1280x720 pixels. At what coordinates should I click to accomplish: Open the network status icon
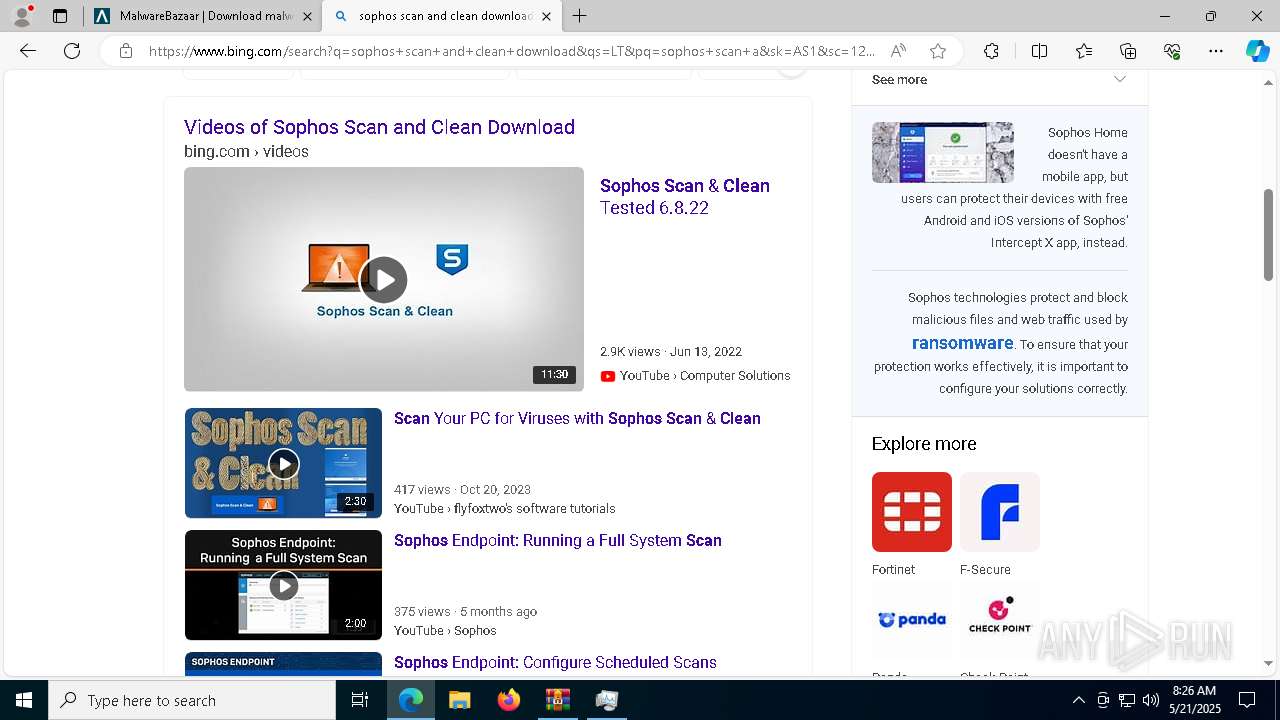(x=1127, y=700)
